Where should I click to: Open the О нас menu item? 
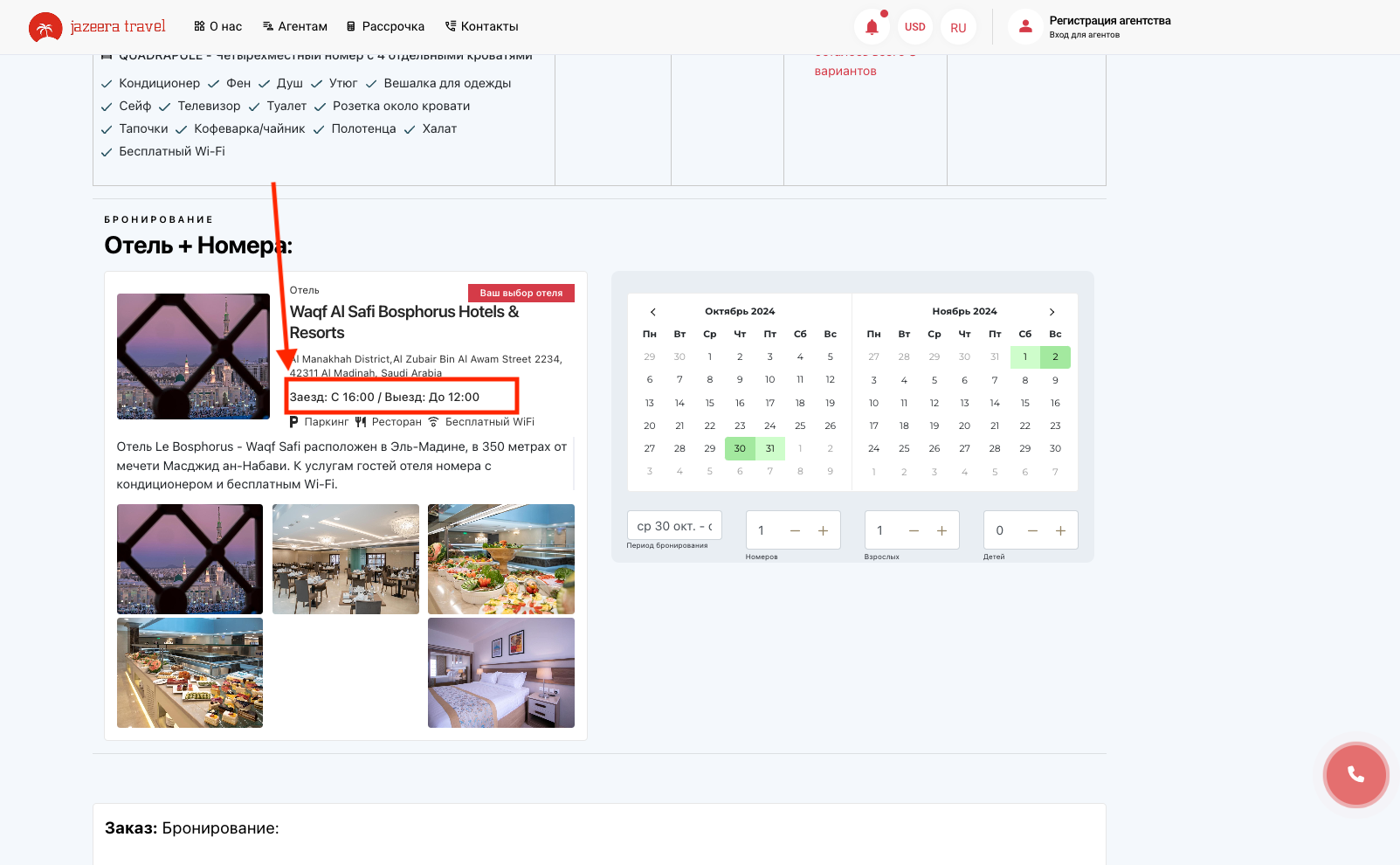pyautogui.click(x=217, y=26)
